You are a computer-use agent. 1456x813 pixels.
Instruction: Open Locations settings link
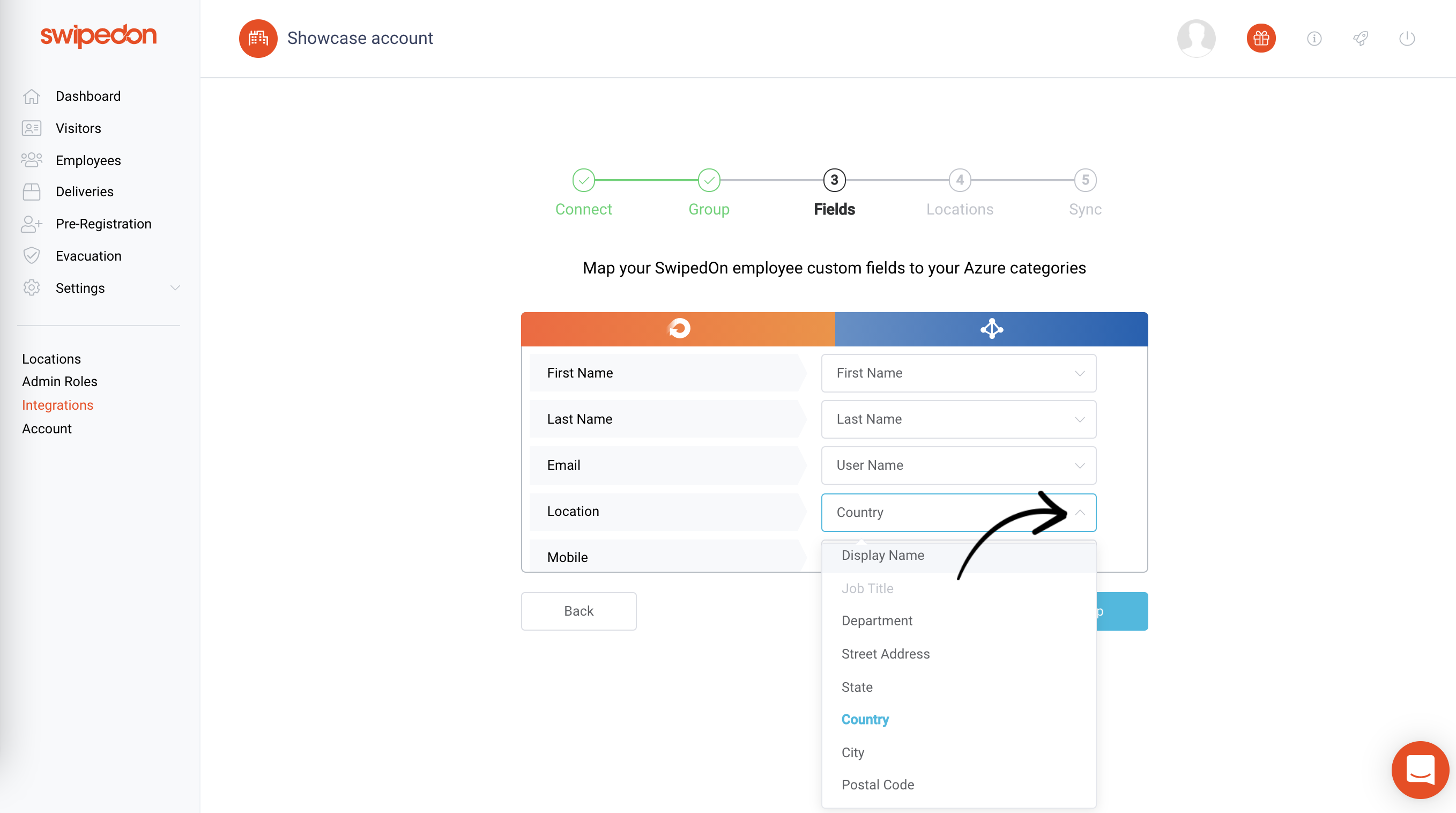(51, 359)
